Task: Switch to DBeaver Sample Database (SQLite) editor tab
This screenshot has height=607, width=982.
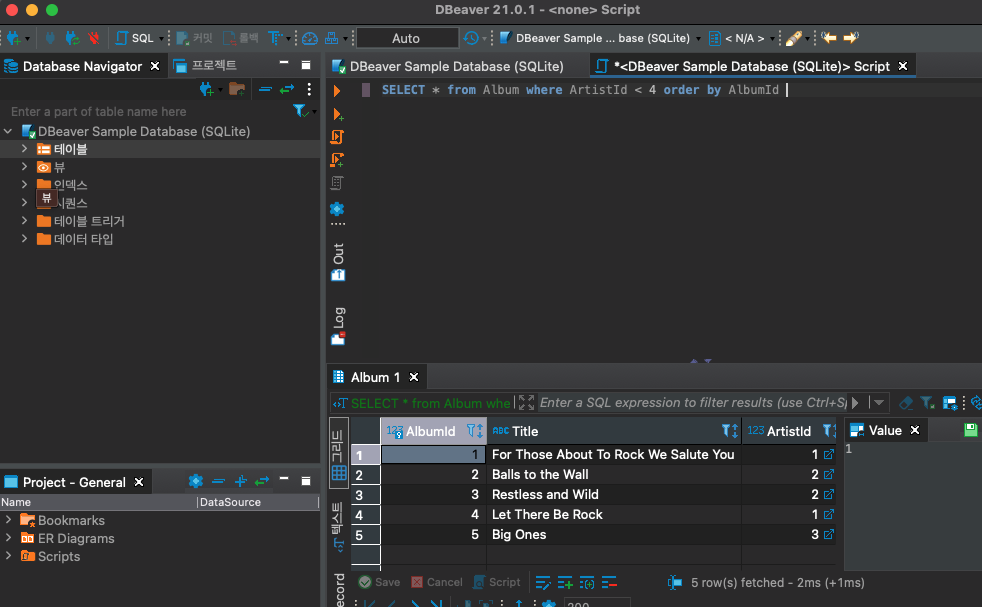Action: [448, 66]
